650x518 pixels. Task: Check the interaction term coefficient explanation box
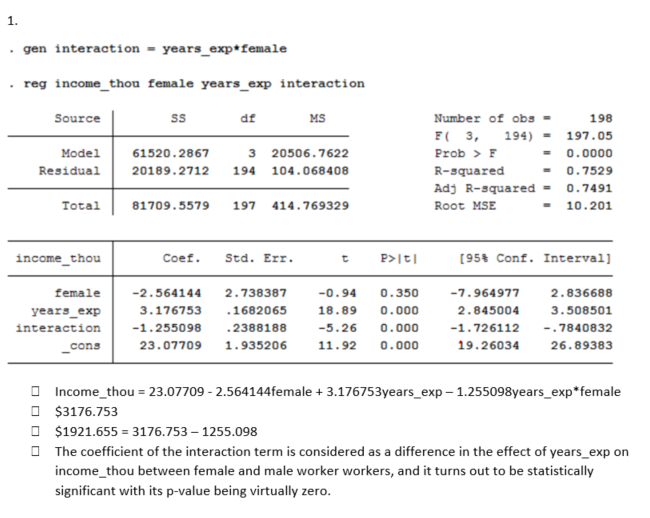(x=34, y=451)
